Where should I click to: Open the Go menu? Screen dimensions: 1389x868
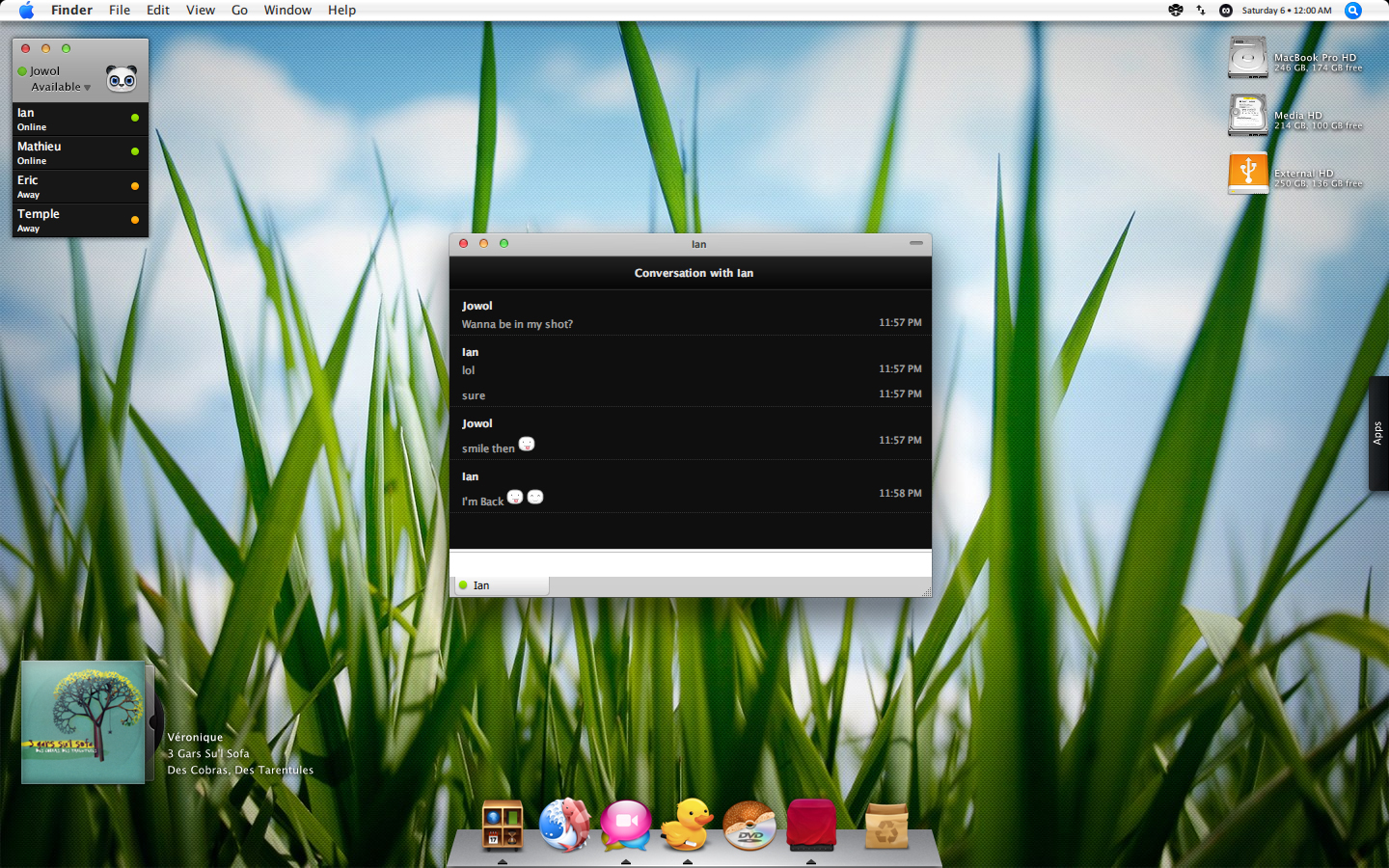(239, 11)
